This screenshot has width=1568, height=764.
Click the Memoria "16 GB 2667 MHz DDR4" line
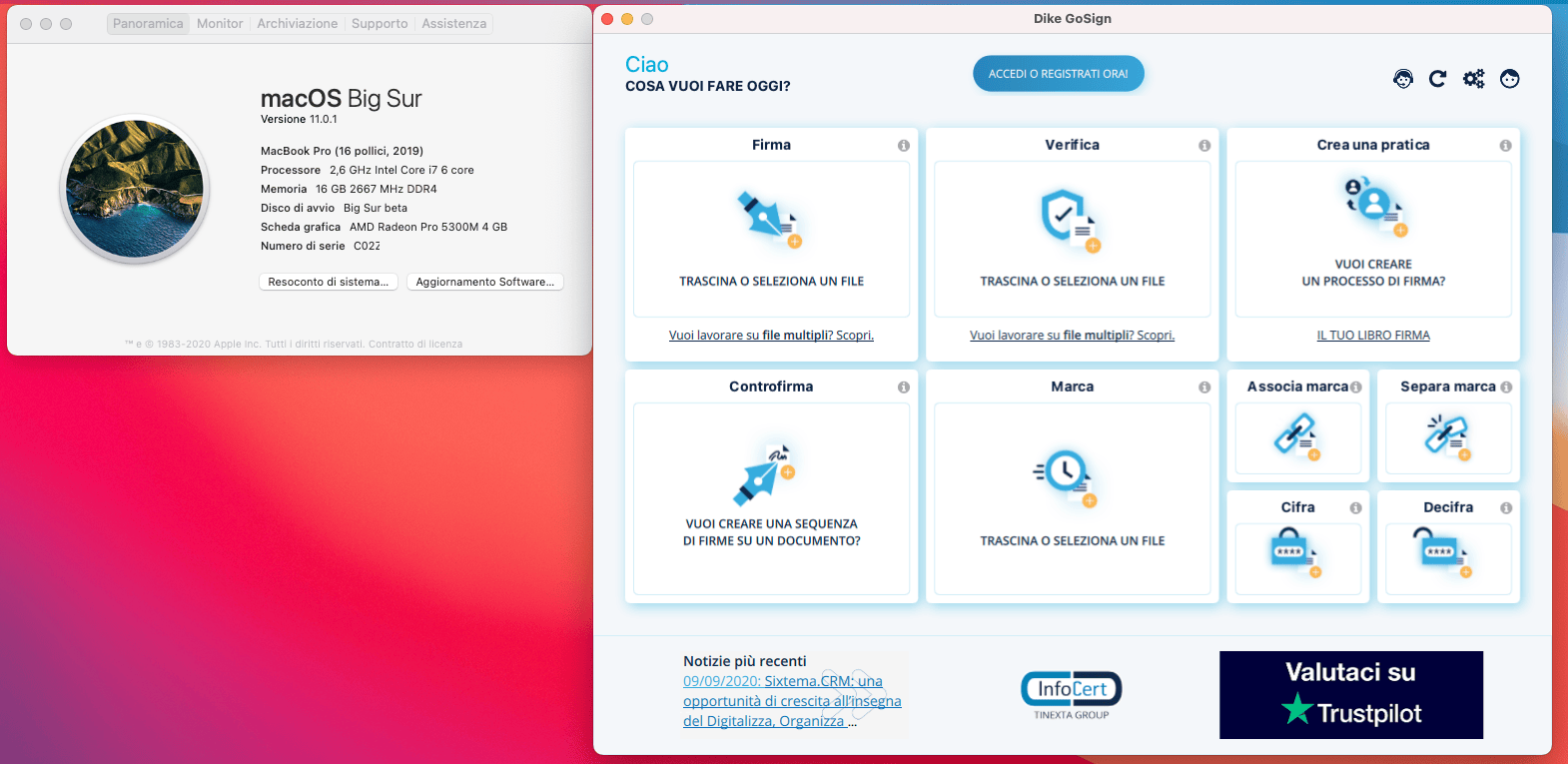pos(349,190)
